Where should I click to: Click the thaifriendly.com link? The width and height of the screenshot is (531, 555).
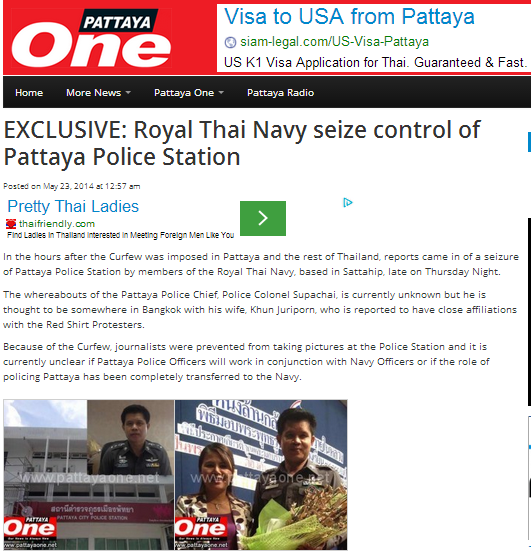[57, 224]
